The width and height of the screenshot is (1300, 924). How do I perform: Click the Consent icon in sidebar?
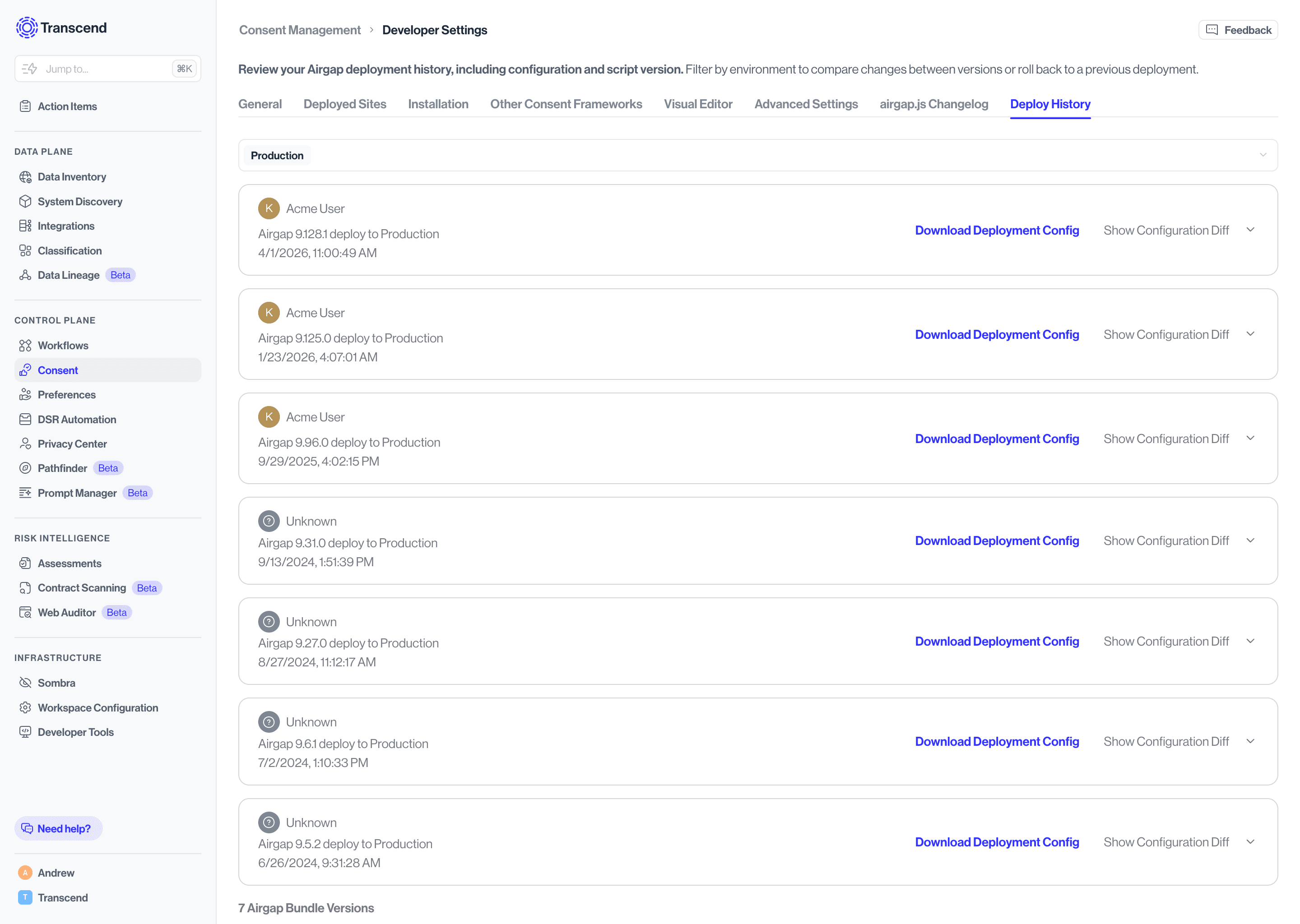pos(25,370)
